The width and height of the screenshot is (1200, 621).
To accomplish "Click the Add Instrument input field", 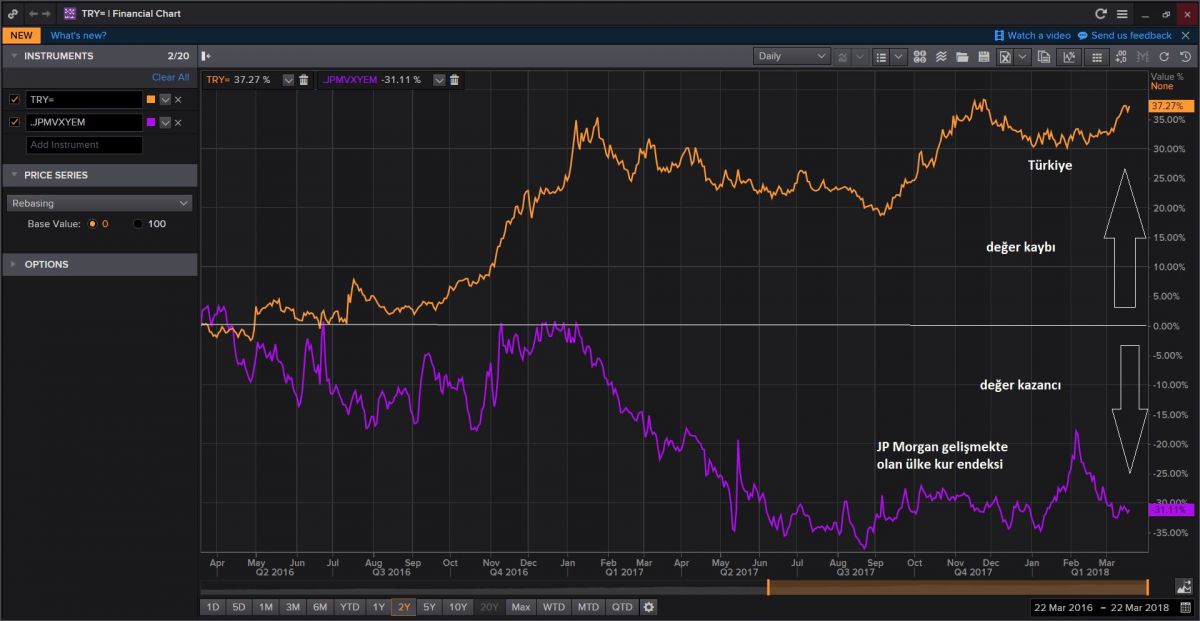I will (84, 145).
